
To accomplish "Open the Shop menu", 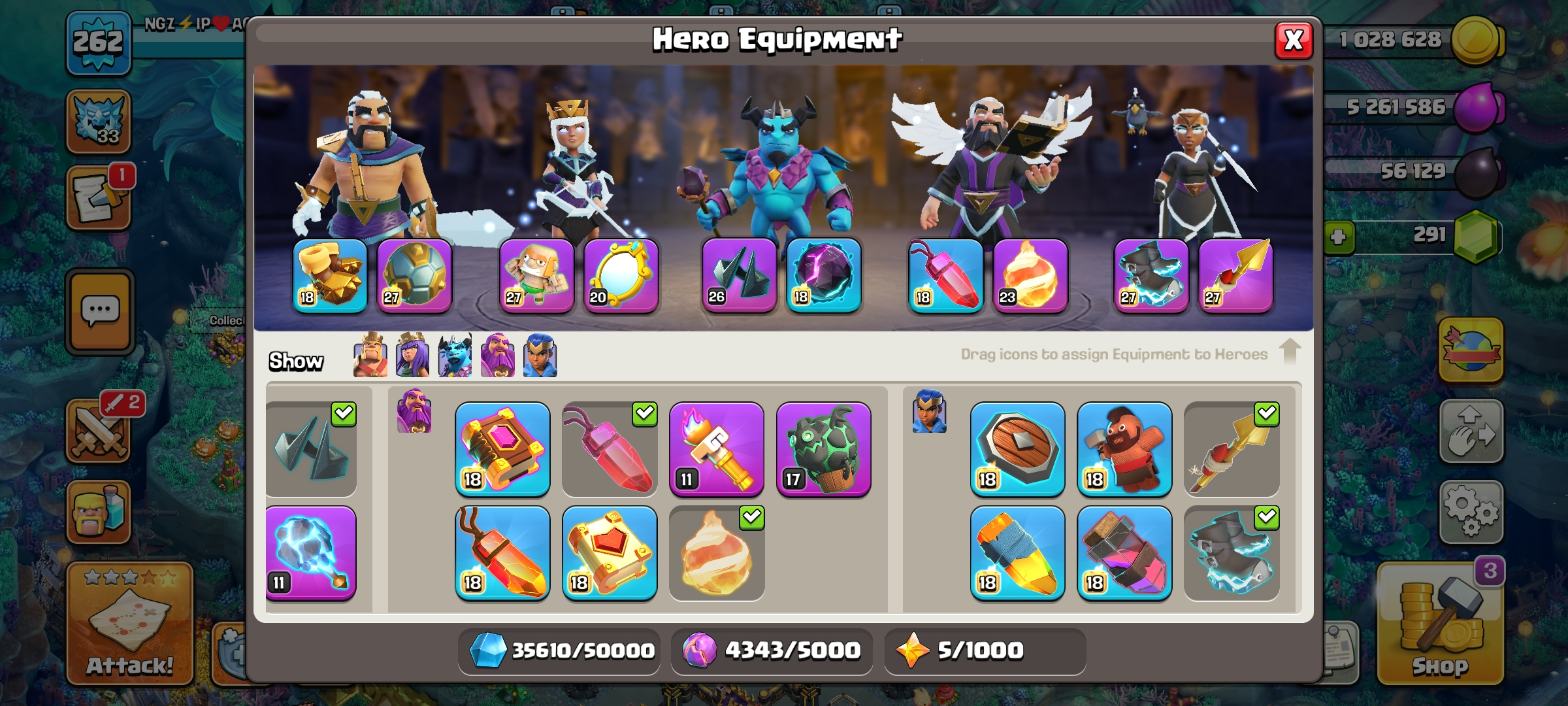I will coord(1439,624).
